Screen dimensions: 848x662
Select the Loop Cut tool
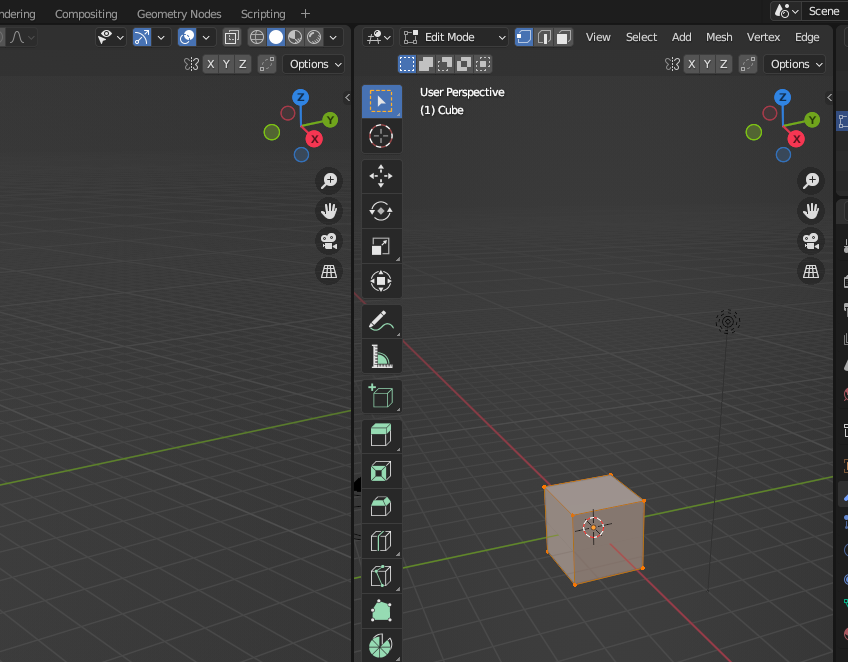coord(381,541)
